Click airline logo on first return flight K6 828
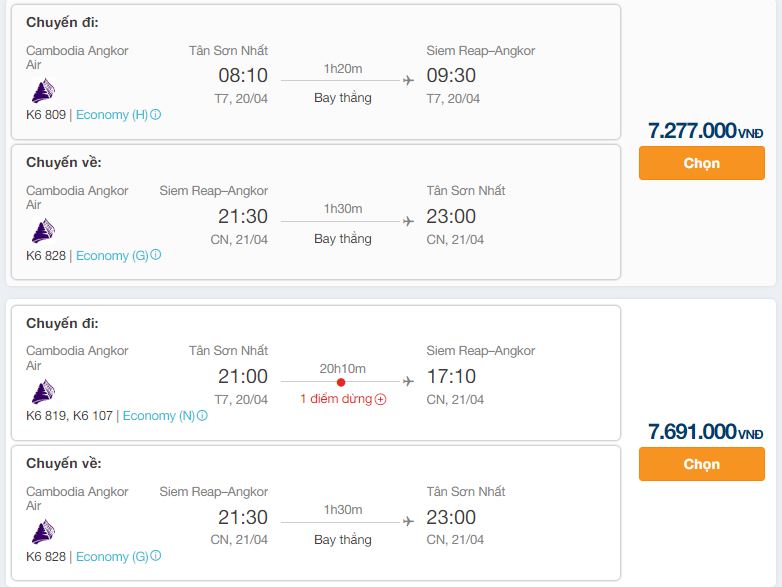The width and height of the screenshot is (782, 587). point(43,231)
